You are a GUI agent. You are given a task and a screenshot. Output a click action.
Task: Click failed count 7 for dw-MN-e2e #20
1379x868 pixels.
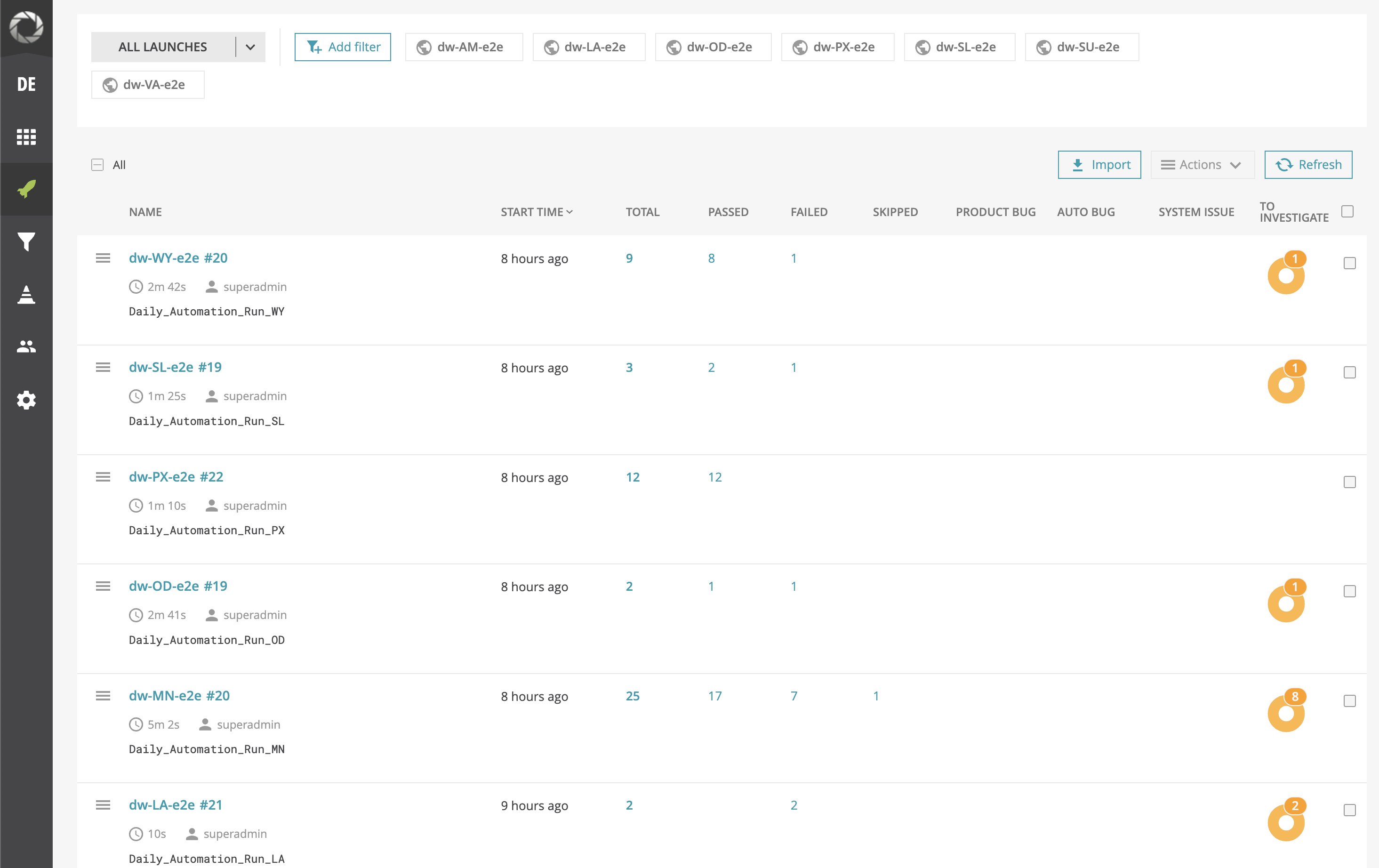pos(794,696)
